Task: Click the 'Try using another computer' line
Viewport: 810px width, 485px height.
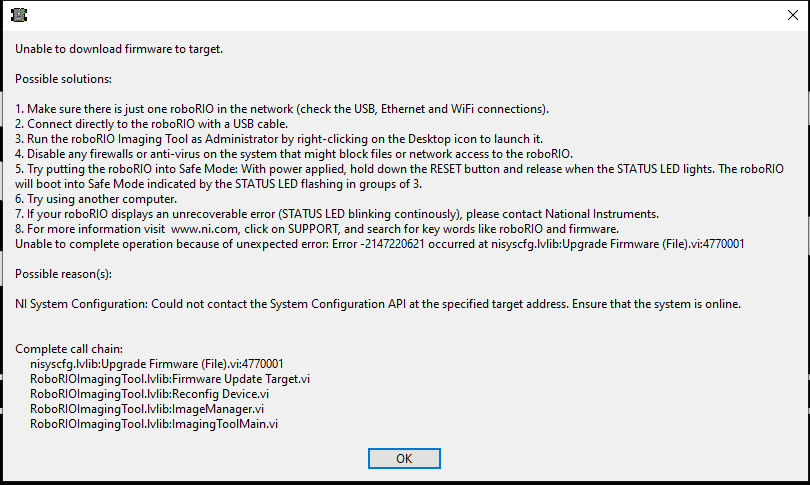Action: (x=96, y=199)
